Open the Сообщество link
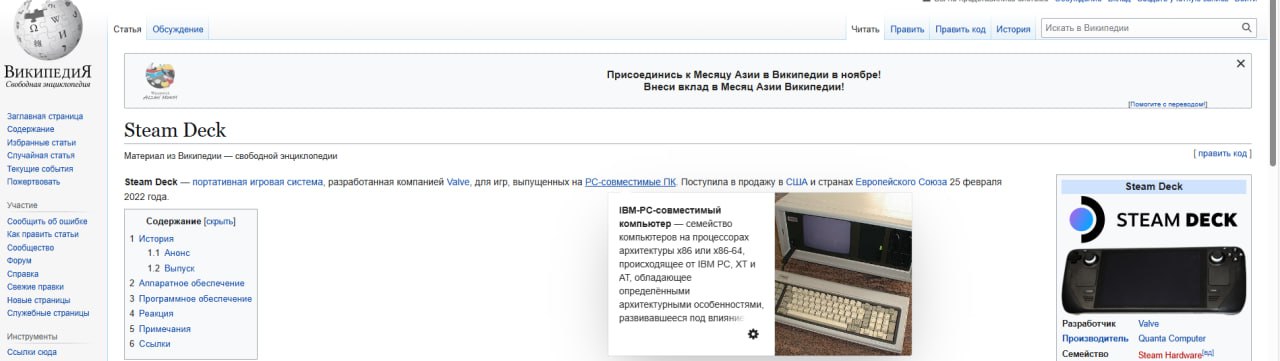 pyautogui.click(x=31, y=247)
